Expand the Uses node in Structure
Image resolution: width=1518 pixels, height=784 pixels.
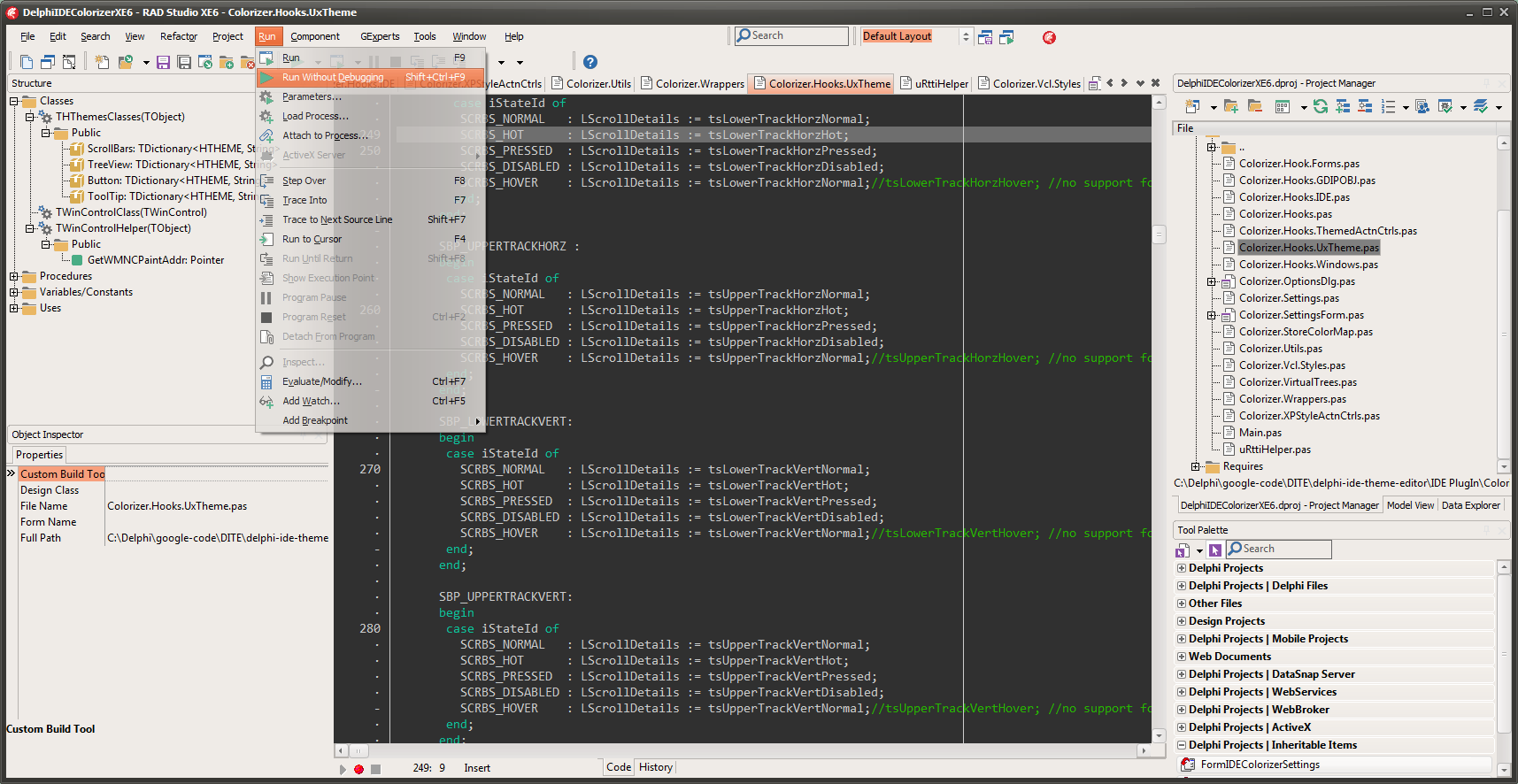tap(14, 308)
